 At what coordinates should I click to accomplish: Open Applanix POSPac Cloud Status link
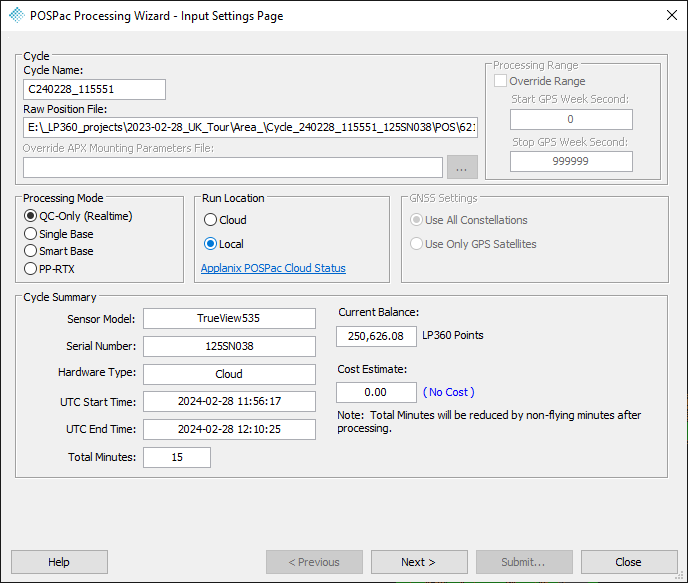click(x=273, y=268)
